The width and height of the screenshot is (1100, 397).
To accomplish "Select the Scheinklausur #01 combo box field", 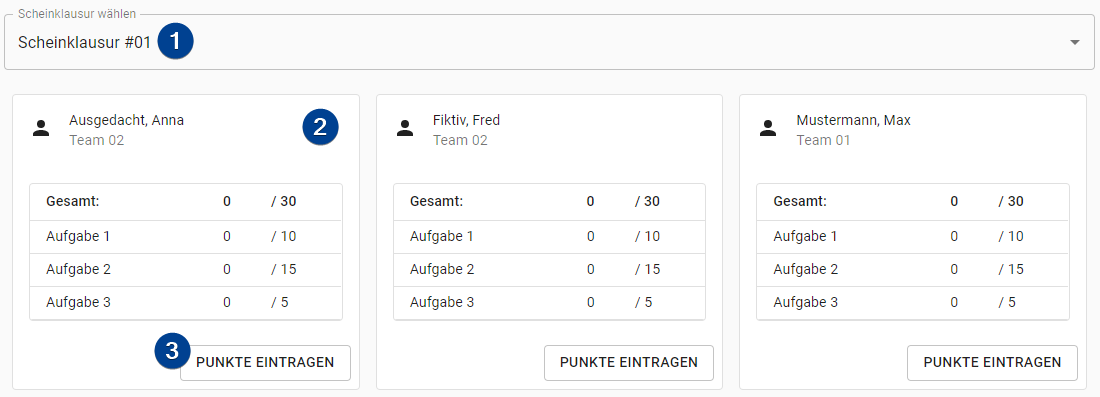I will tap(549, 42).
